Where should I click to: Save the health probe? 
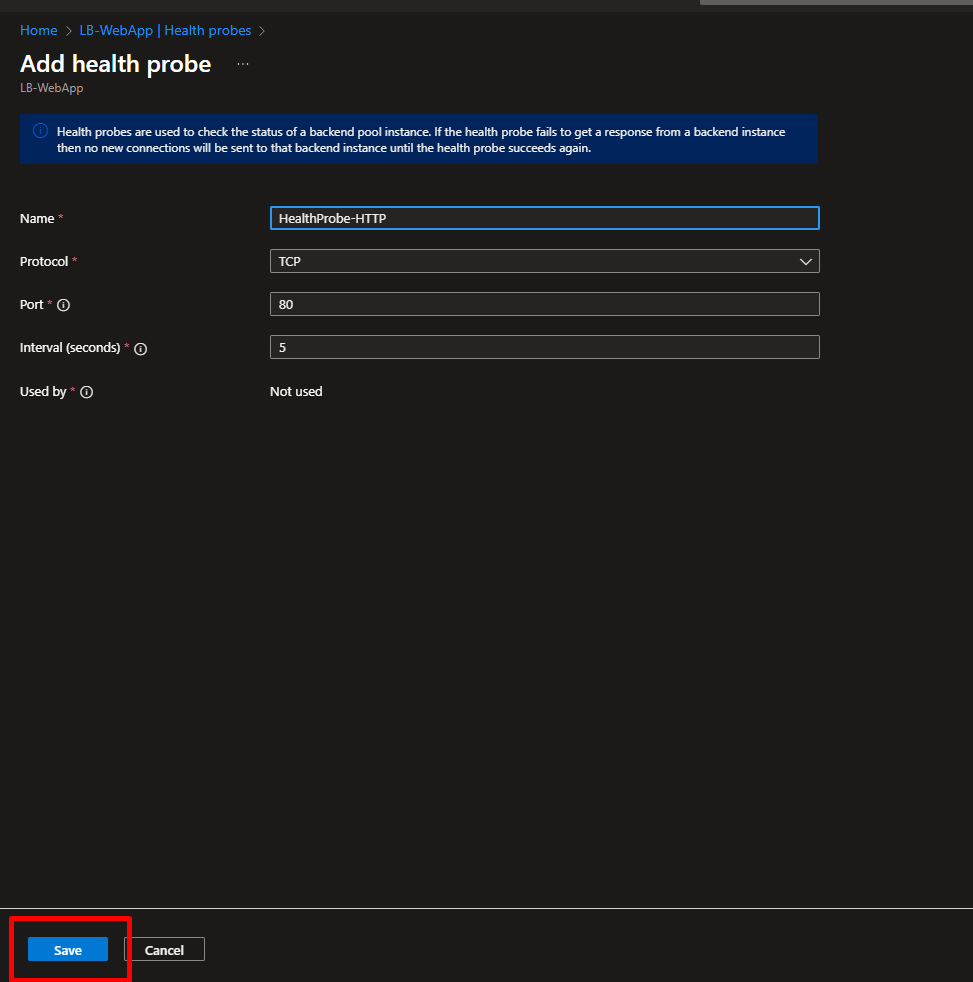coord(68,950)
